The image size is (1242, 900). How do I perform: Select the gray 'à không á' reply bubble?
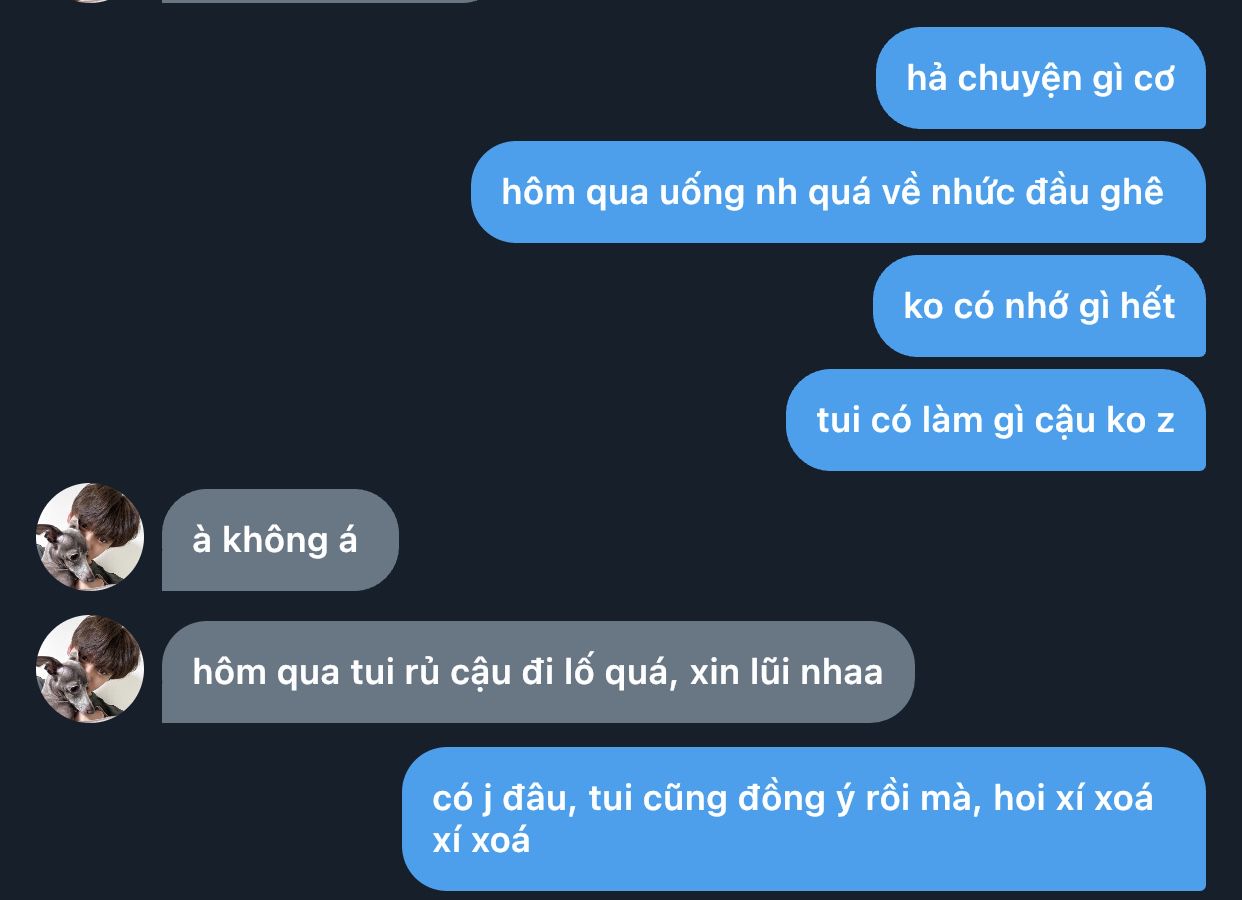coord(280,540)
